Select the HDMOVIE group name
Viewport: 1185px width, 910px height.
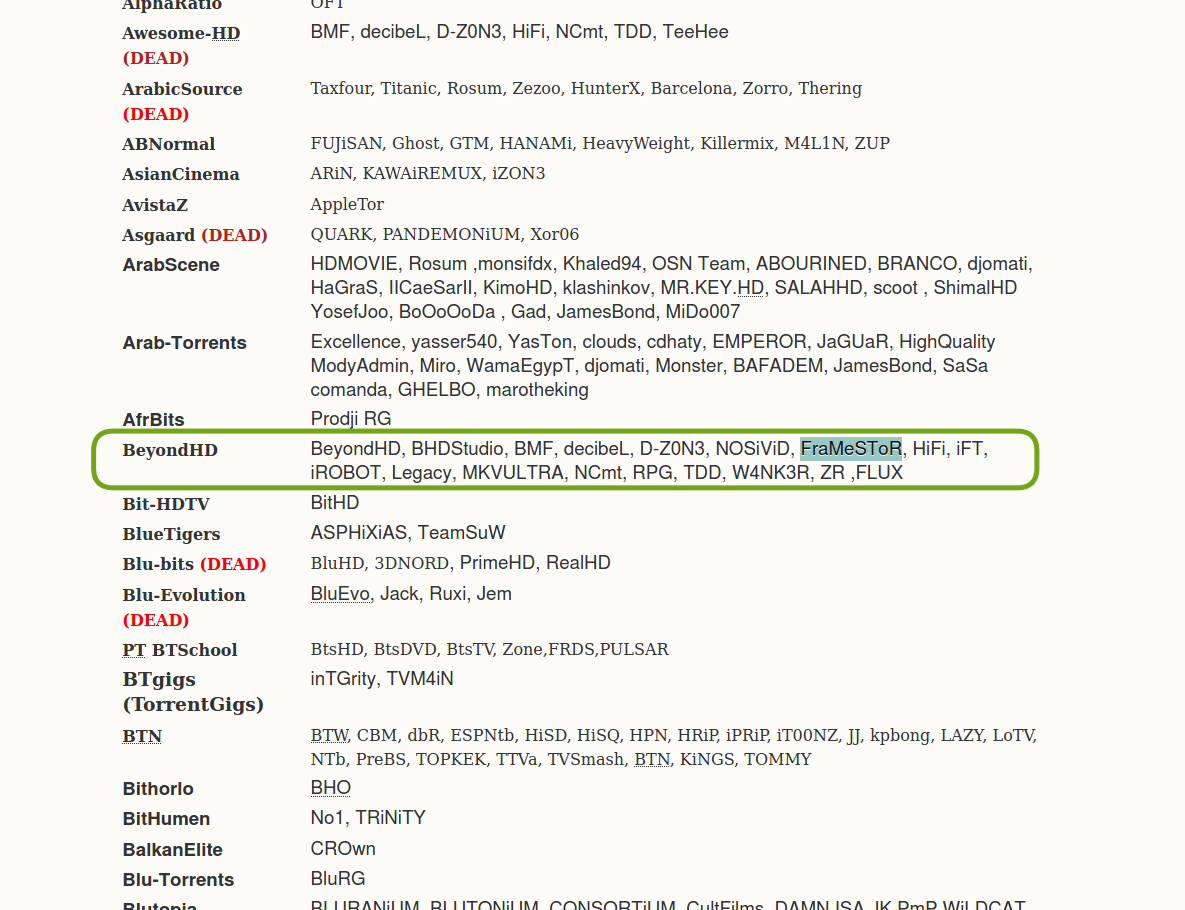click(354, 264)
